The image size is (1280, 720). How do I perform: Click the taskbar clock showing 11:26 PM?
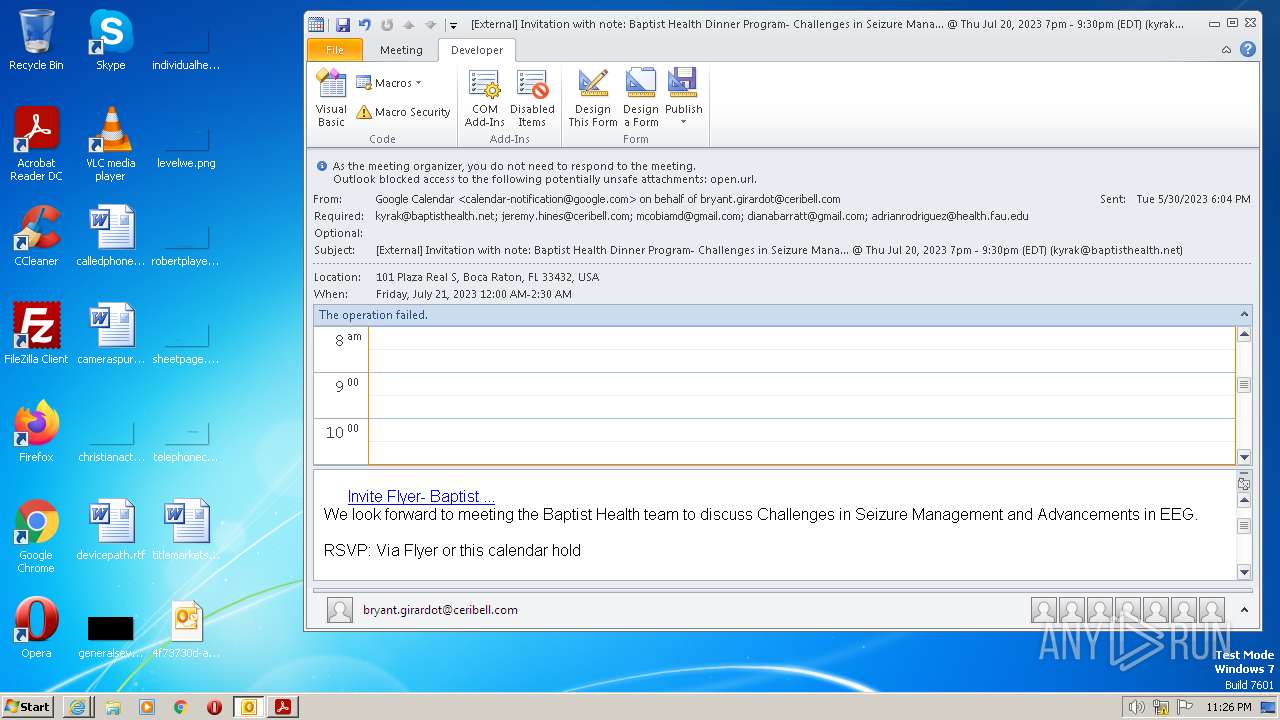(1229, 707)
